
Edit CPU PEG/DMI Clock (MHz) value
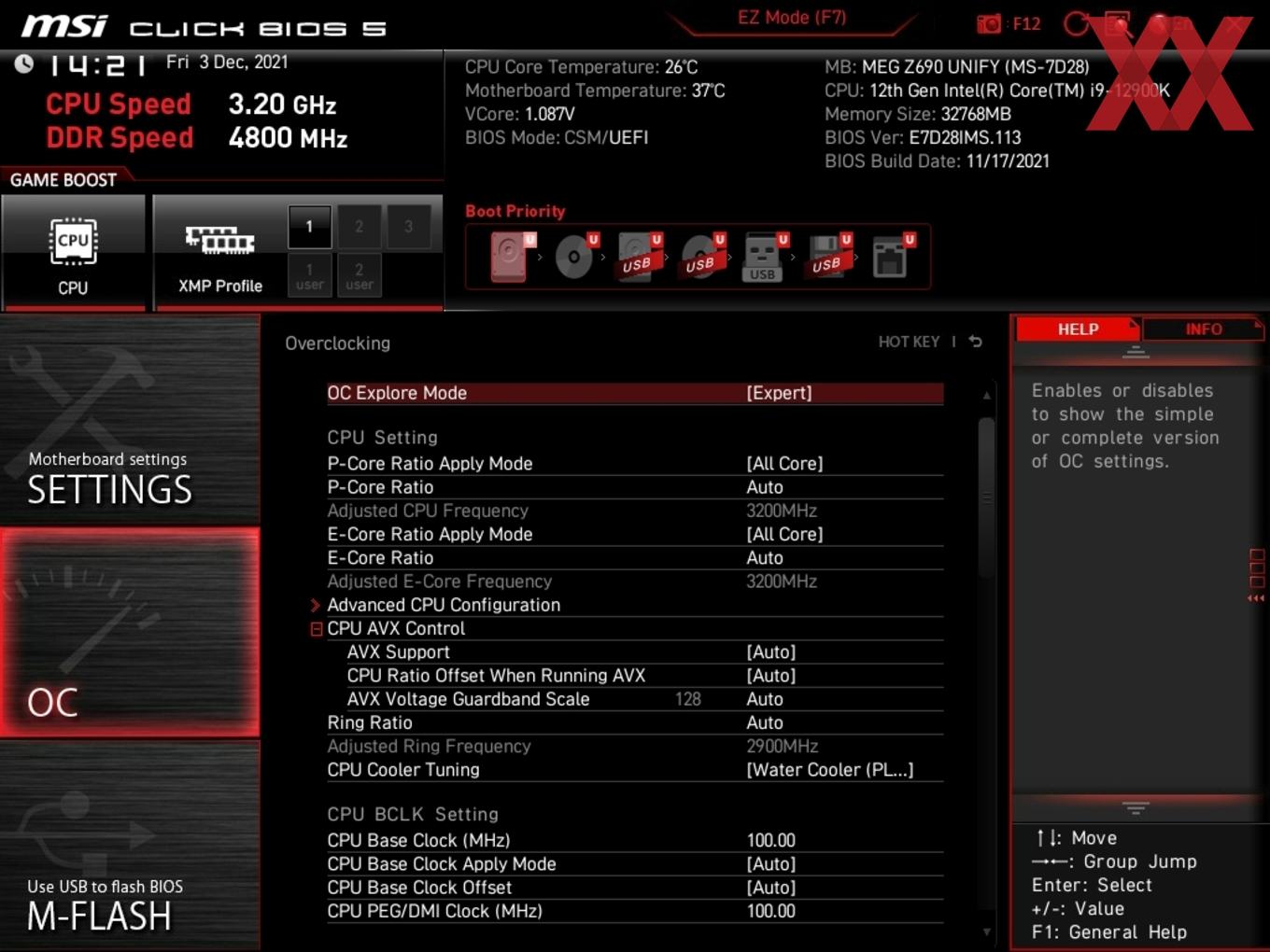(771, 911)
